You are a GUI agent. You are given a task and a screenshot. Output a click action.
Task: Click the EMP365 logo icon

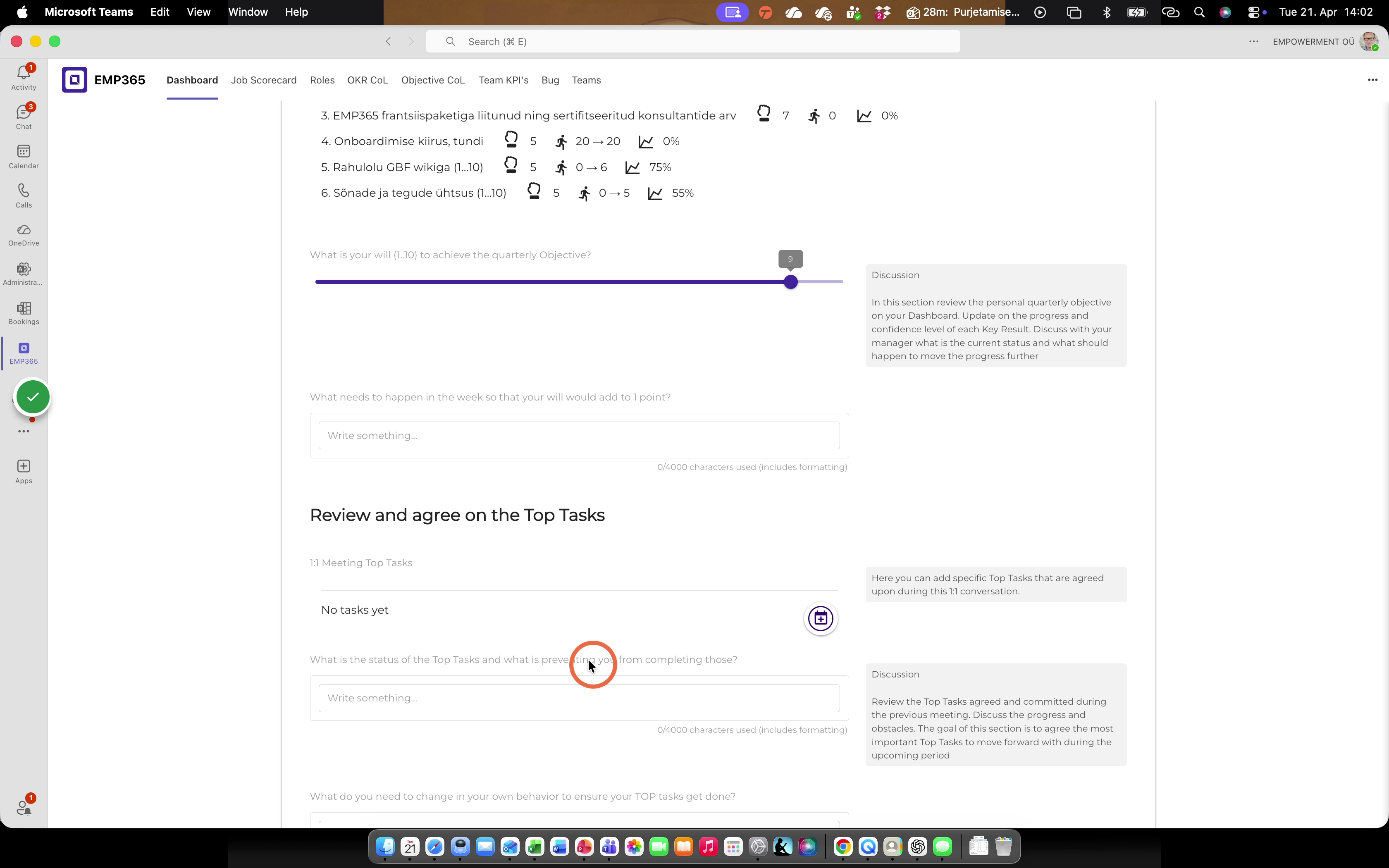74,80
